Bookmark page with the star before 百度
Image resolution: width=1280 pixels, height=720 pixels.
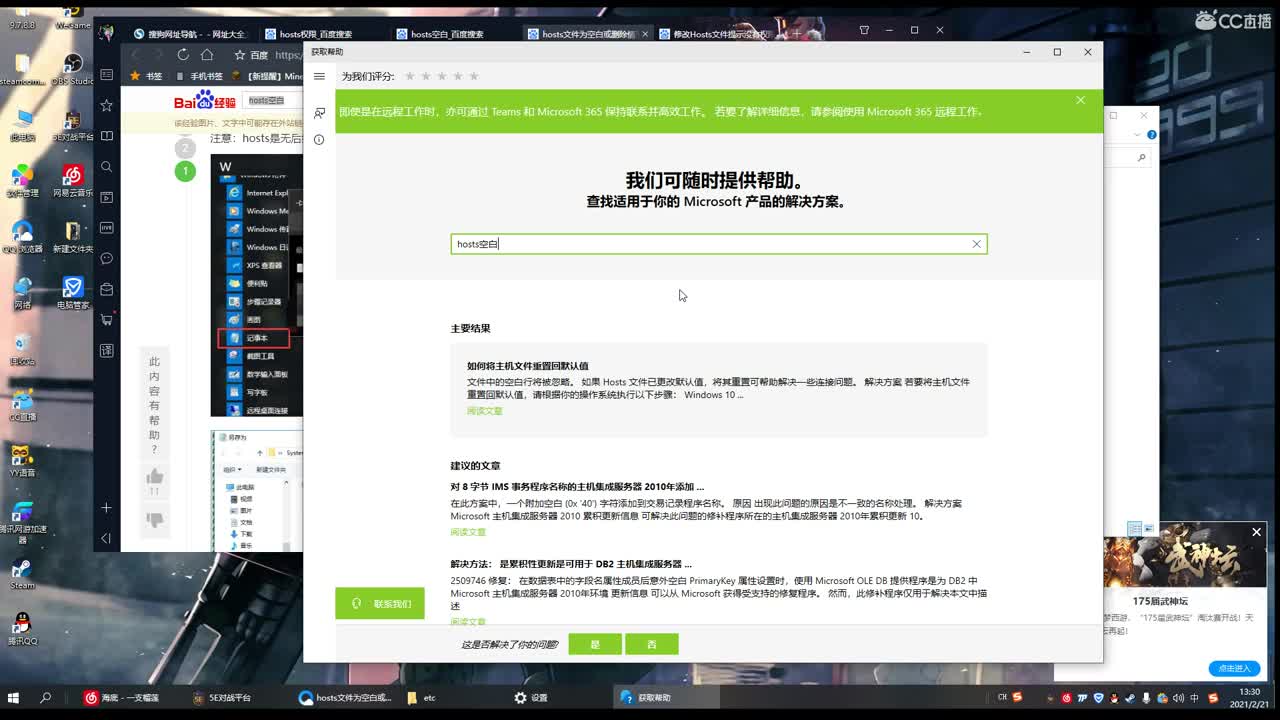[240, 55]
